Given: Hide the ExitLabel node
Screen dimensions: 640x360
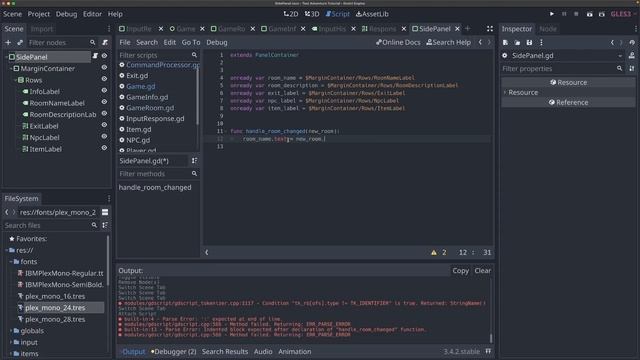Looking at the screenshot, I should [104, 125].
